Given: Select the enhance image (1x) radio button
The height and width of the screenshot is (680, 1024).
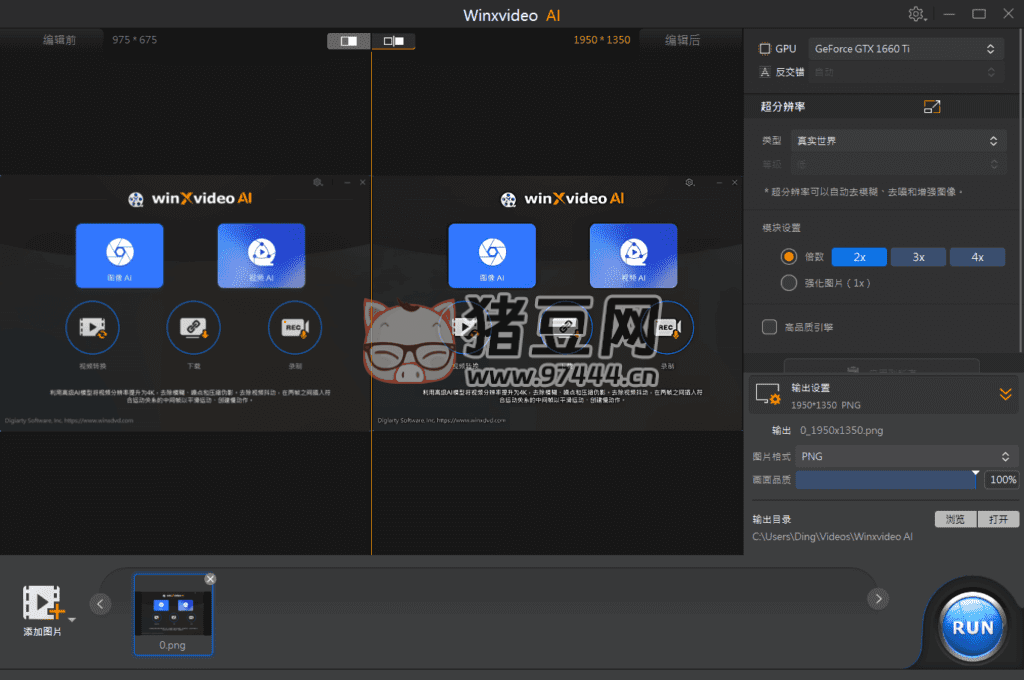Looking at the screenshot, I should tap(788, 283).
